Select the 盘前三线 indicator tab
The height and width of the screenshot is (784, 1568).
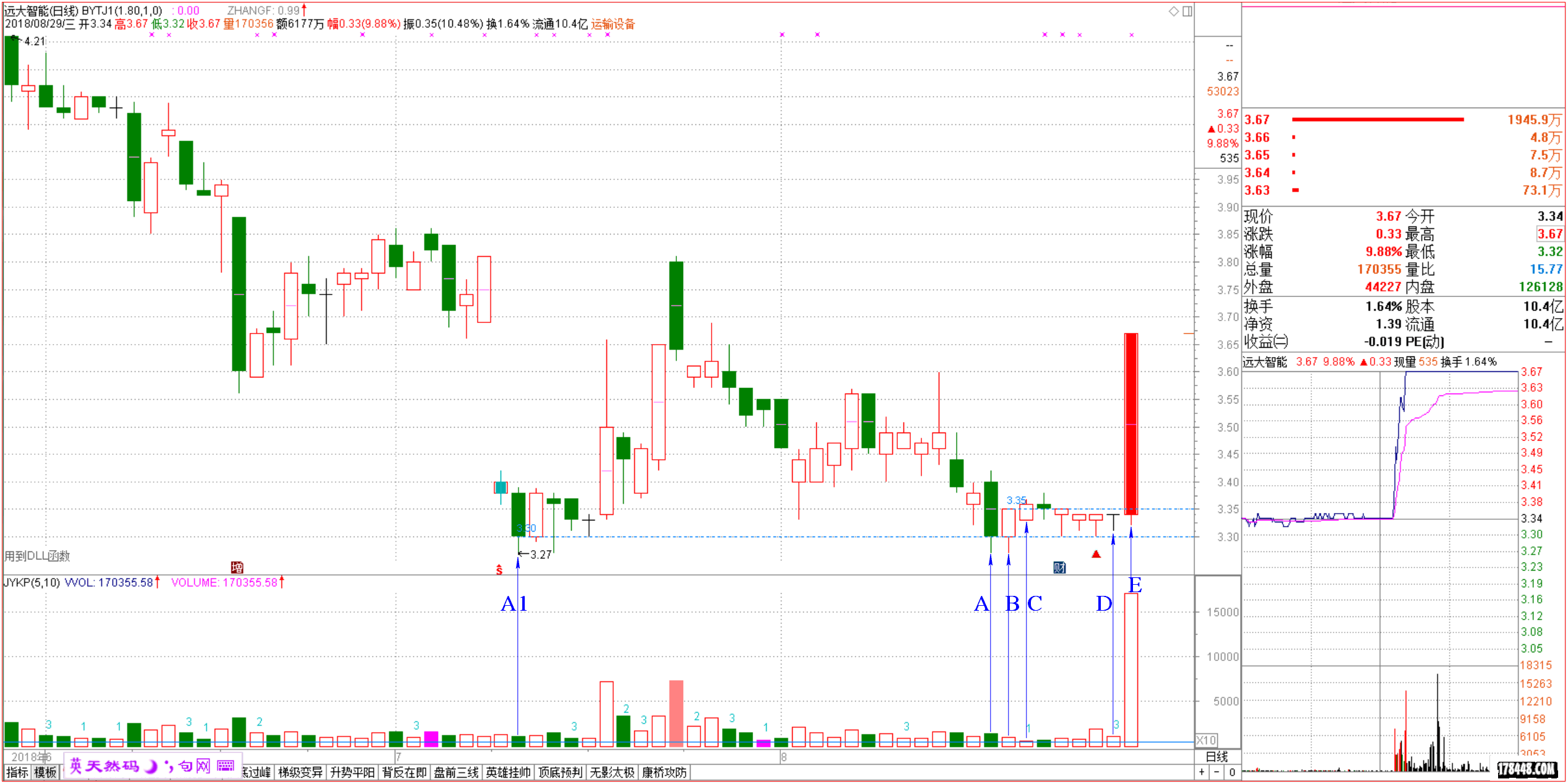(456, 772)
